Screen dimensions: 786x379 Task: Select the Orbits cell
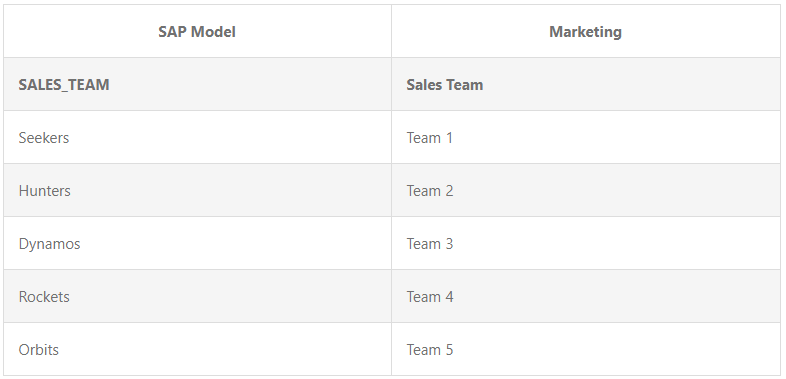[197, 349]
